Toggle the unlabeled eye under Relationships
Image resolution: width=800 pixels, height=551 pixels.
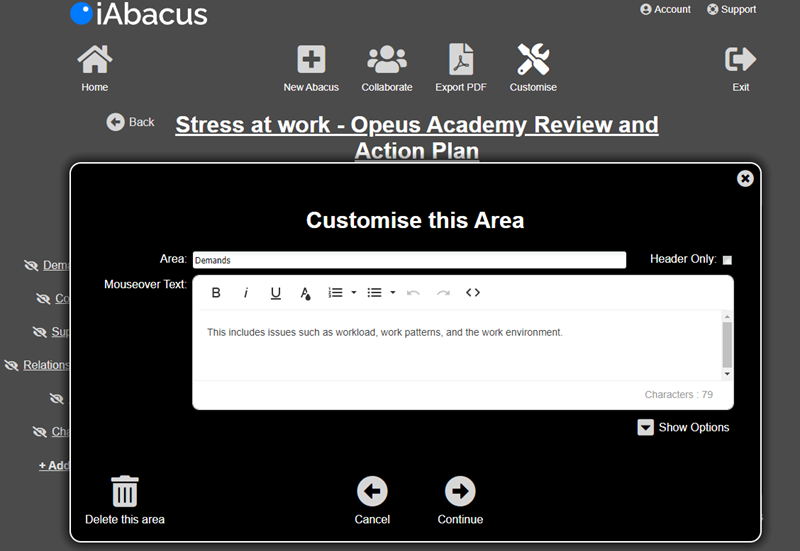click(x=57, y=398)
